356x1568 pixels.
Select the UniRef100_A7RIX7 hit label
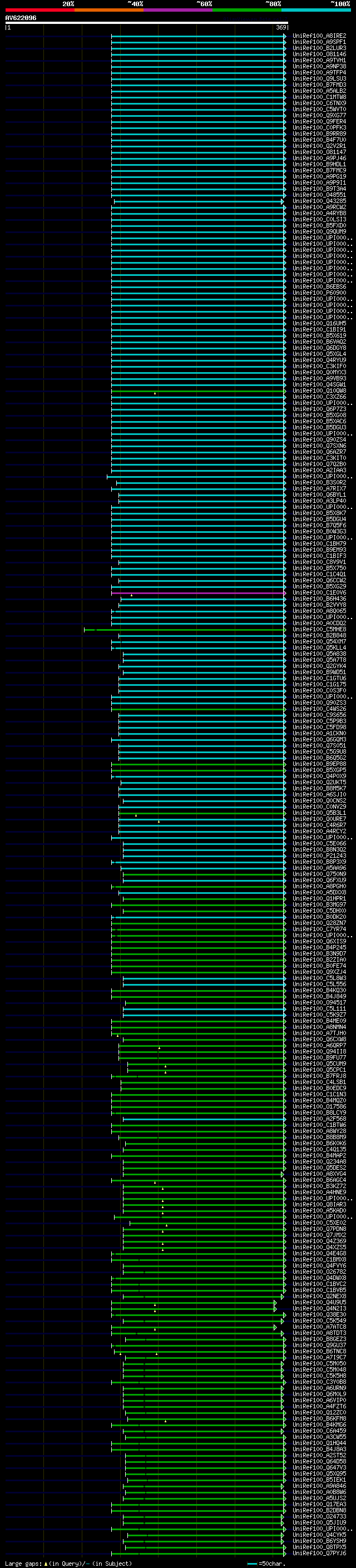(319, 489)
